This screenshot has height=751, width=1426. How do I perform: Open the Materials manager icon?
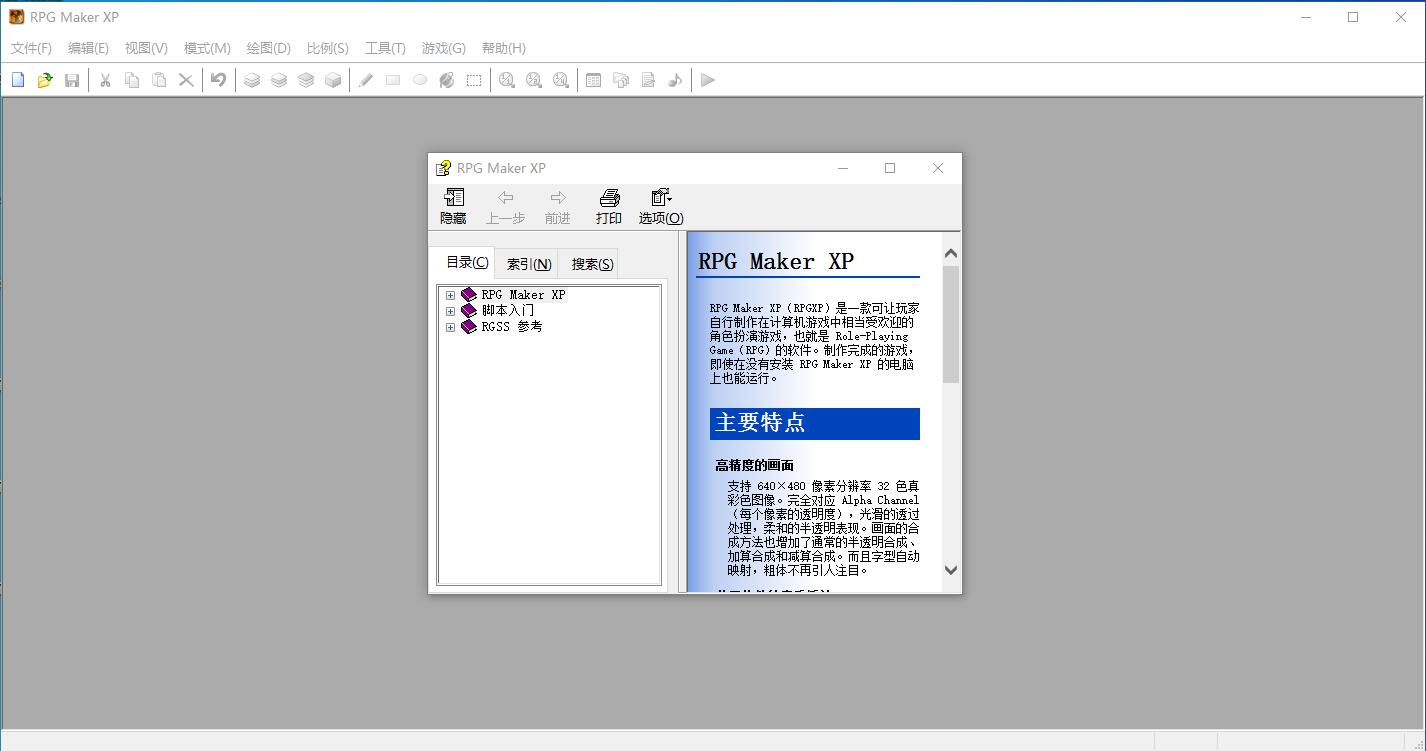[621, 80]
